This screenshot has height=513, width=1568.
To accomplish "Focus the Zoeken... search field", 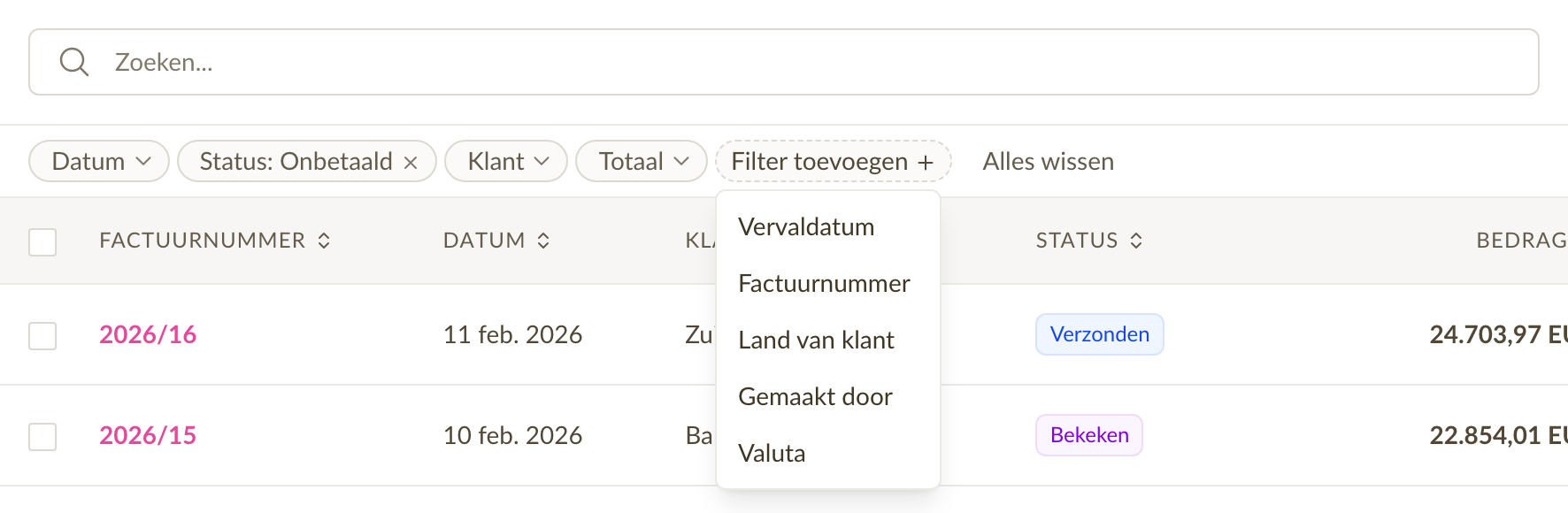I will coord(784,62).
